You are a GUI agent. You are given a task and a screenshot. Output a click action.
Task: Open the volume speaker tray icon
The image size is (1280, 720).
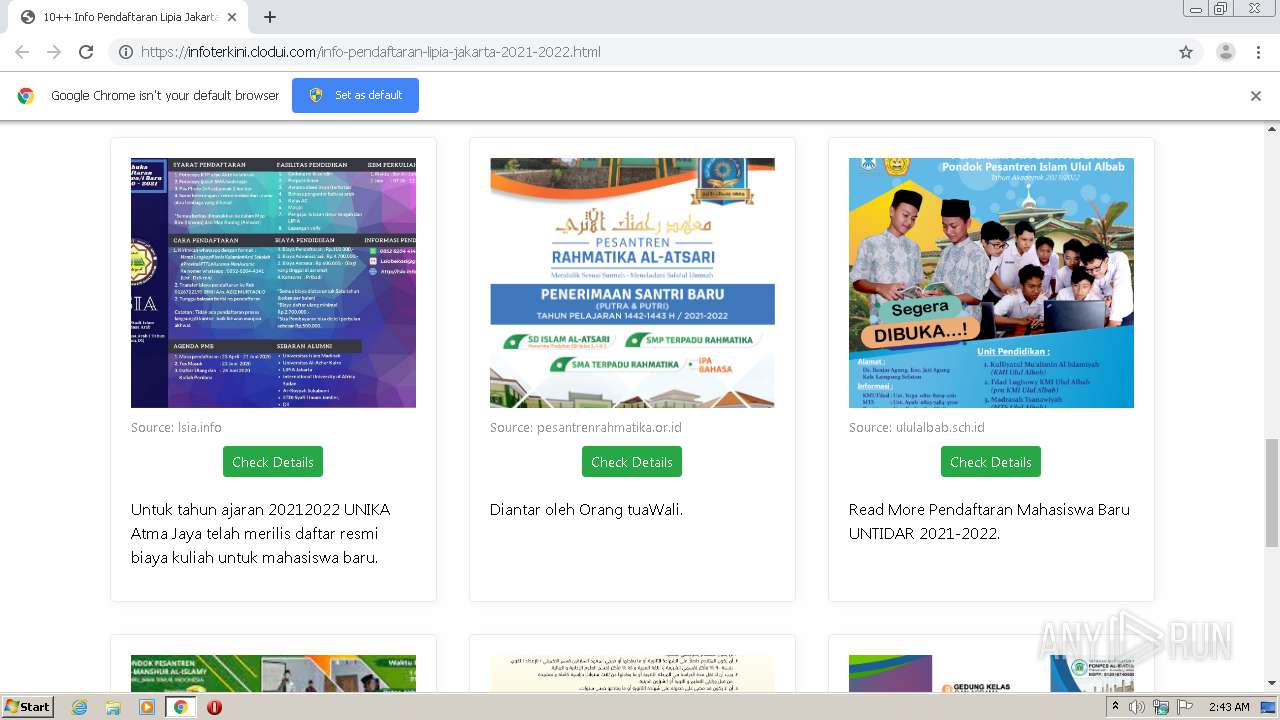click(1137, 707)
